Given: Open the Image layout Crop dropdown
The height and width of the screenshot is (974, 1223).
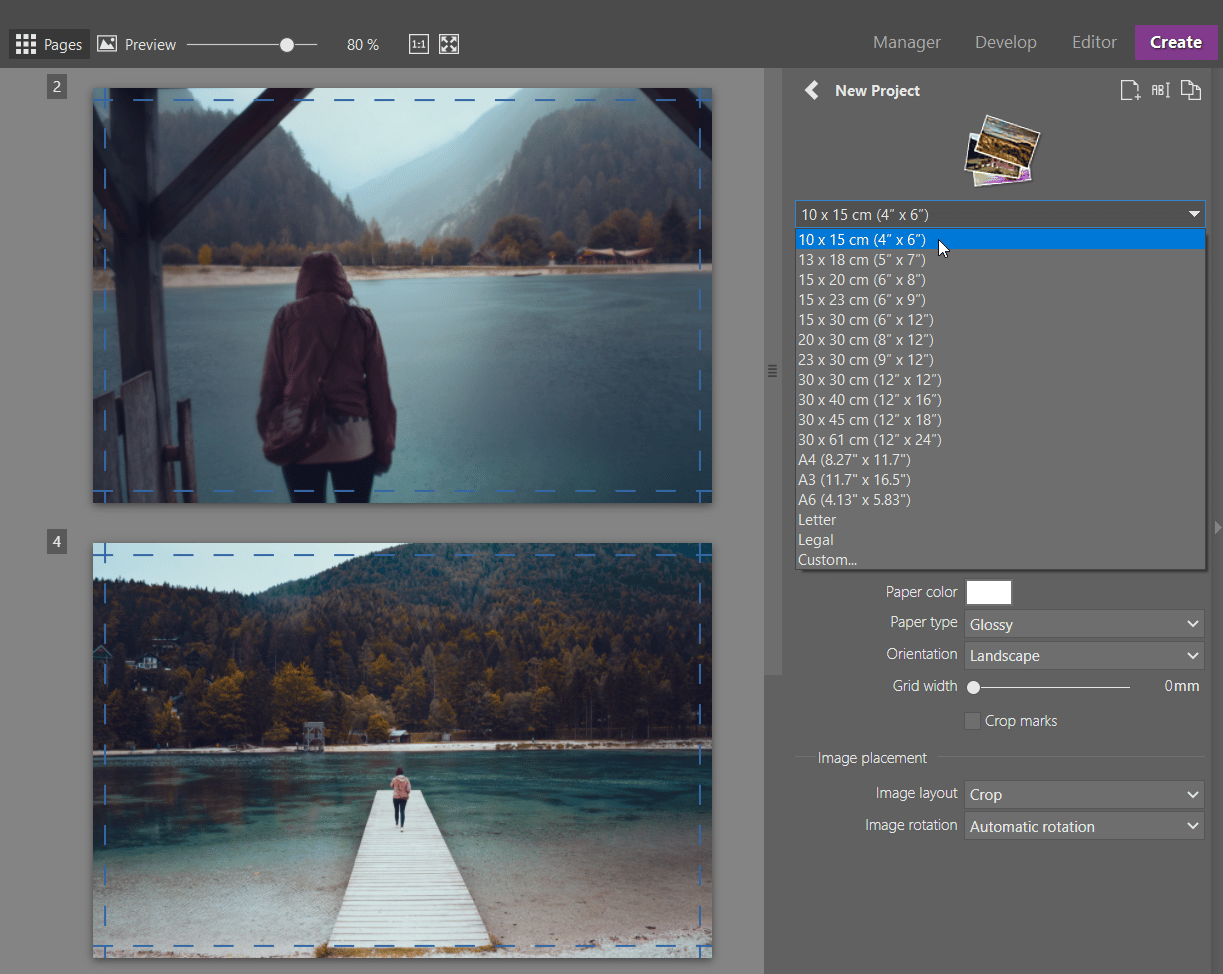Looking at the screenshot, I should (x=1084, y=795).
